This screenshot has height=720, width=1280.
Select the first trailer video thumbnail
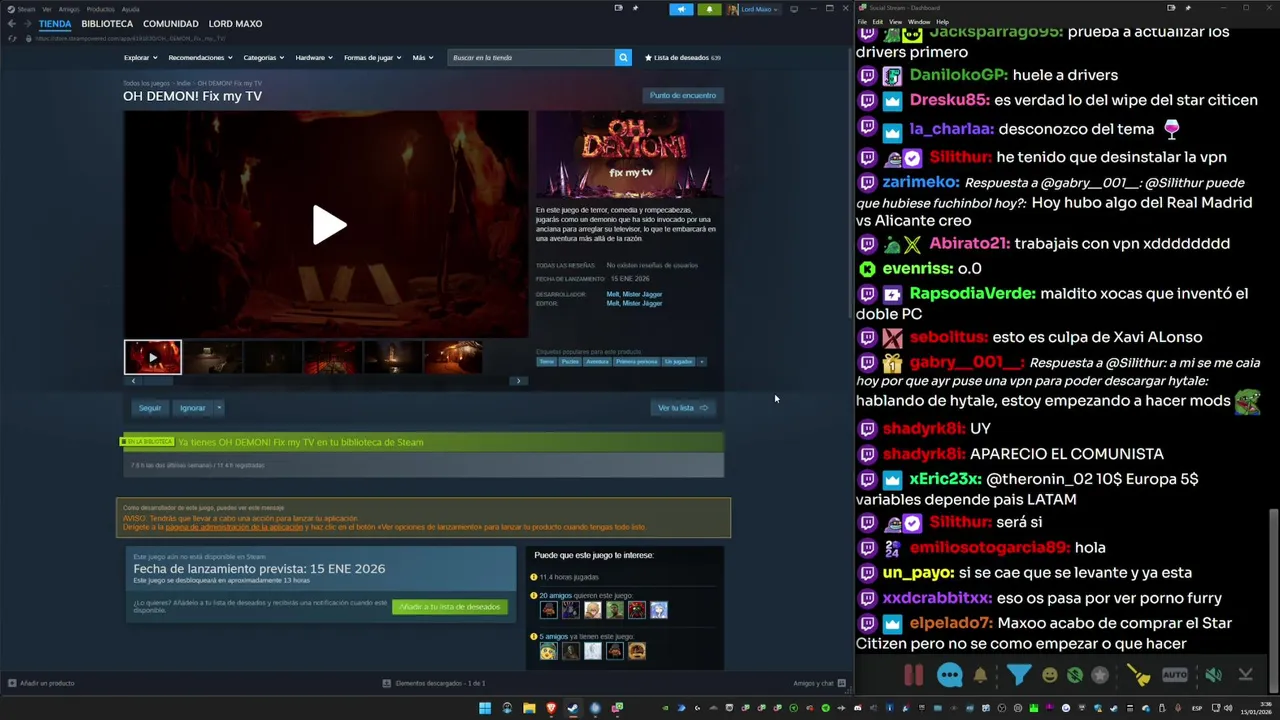[x=152, y=357]
